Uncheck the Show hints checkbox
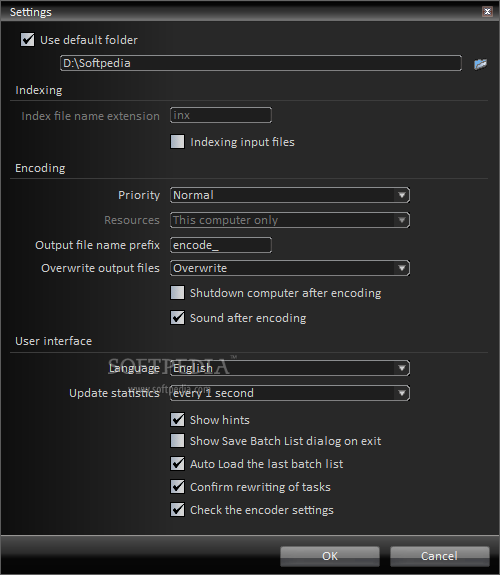 pyautogui.click(x=178, y=420)
